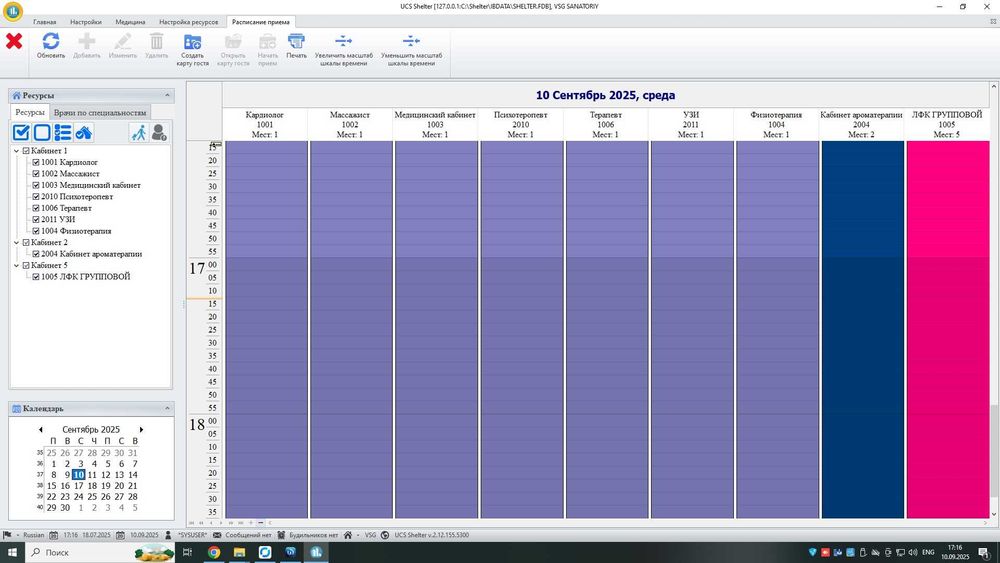Click the user icon beside SYSUSER
Image resolution: width=1000 pixels, height=563 pixels.
[168, 535]
